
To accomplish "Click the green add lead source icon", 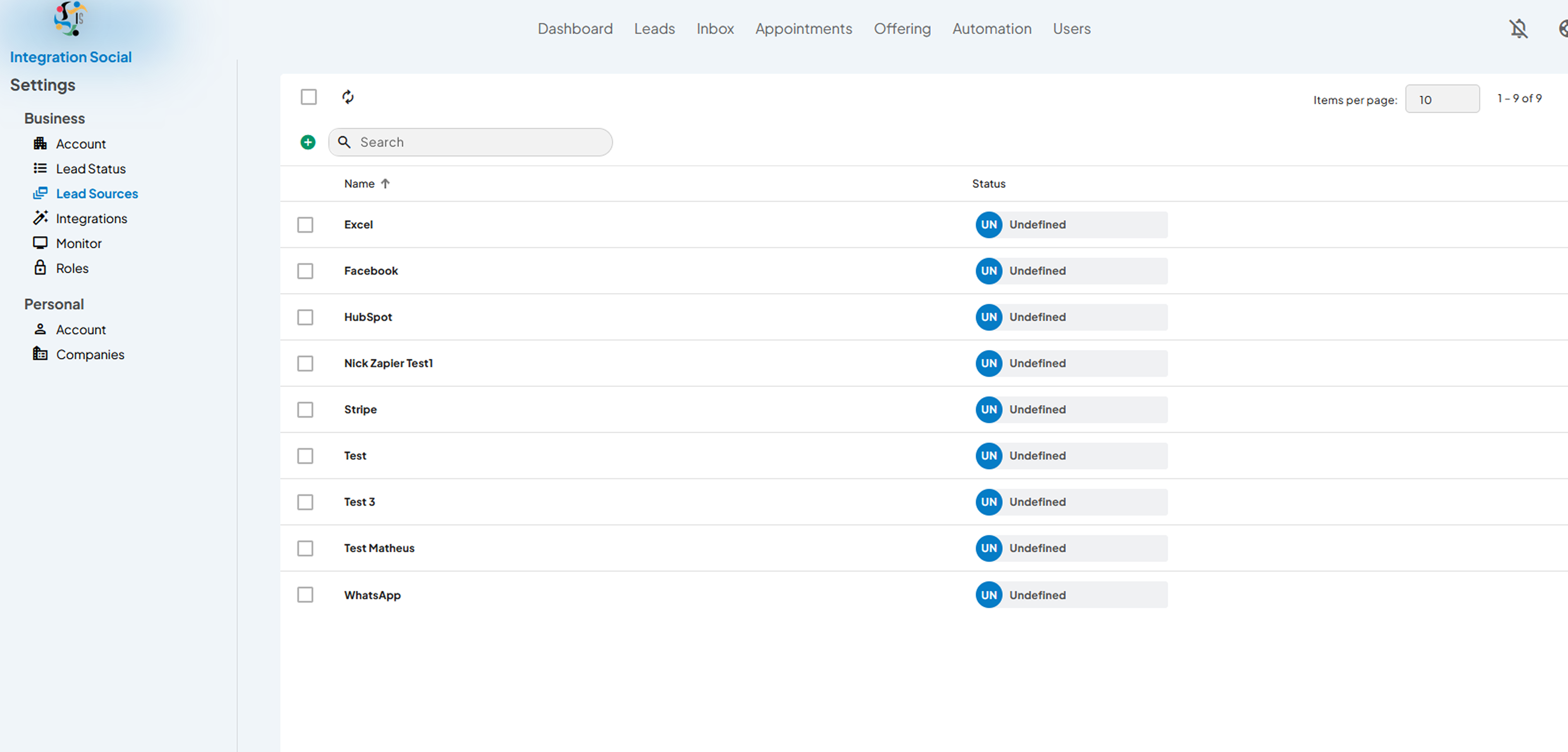I will [x=308, y=142].
